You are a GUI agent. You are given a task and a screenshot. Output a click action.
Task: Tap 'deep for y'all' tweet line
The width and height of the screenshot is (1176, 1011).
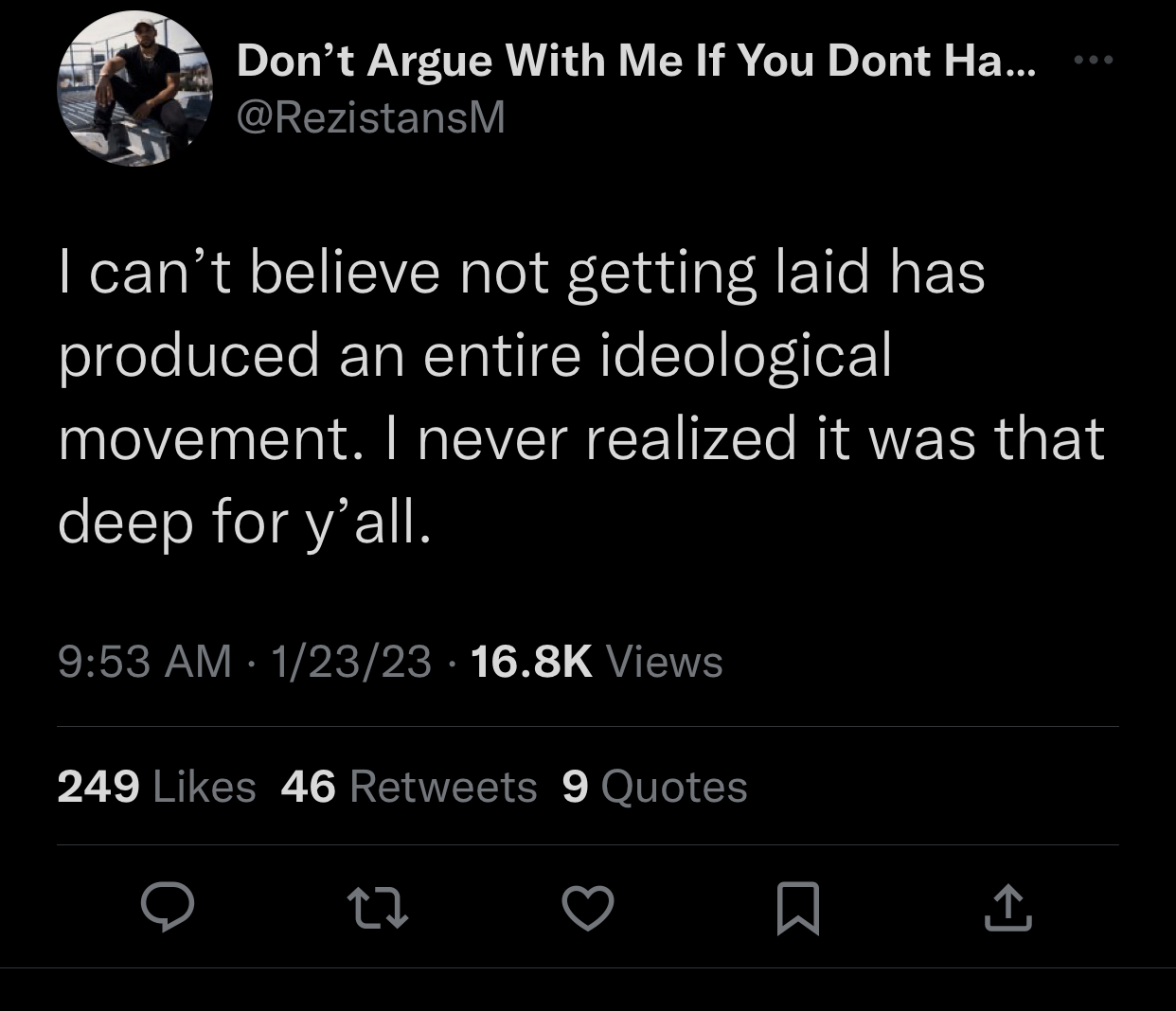point(244,523)
